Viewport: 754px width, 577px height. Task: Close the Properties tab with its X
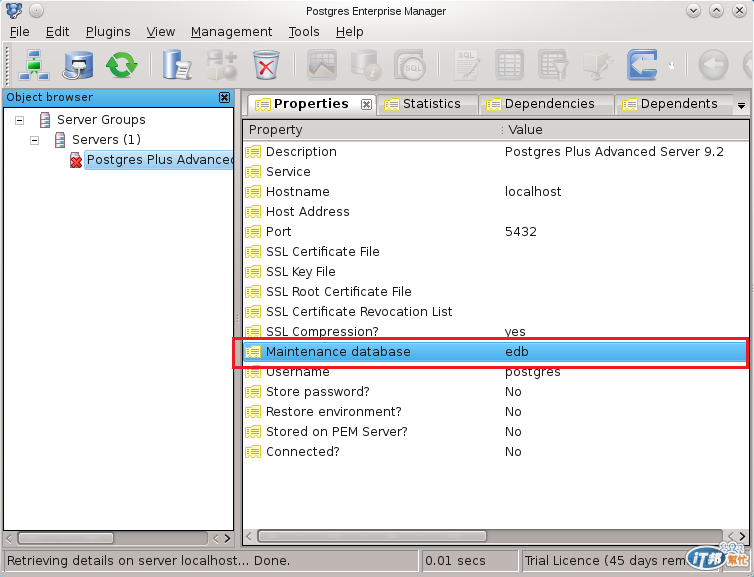point(366,104)
